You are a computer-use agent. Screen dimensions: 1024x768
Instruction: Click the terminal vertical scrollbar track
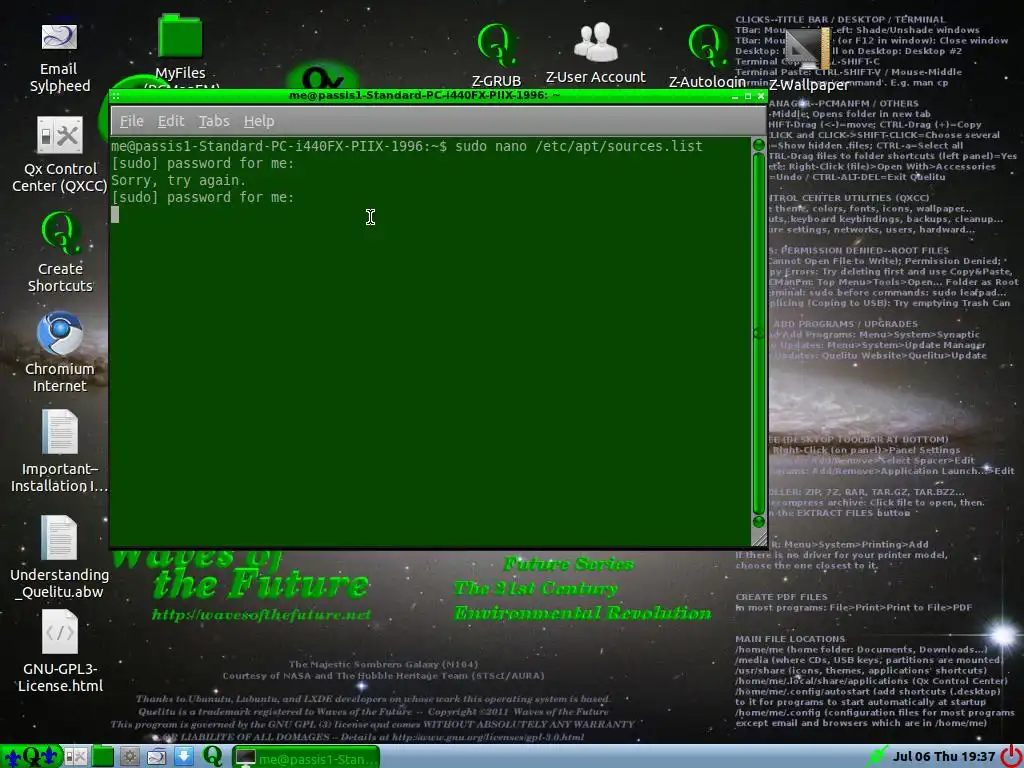click(x=758, y=333)
